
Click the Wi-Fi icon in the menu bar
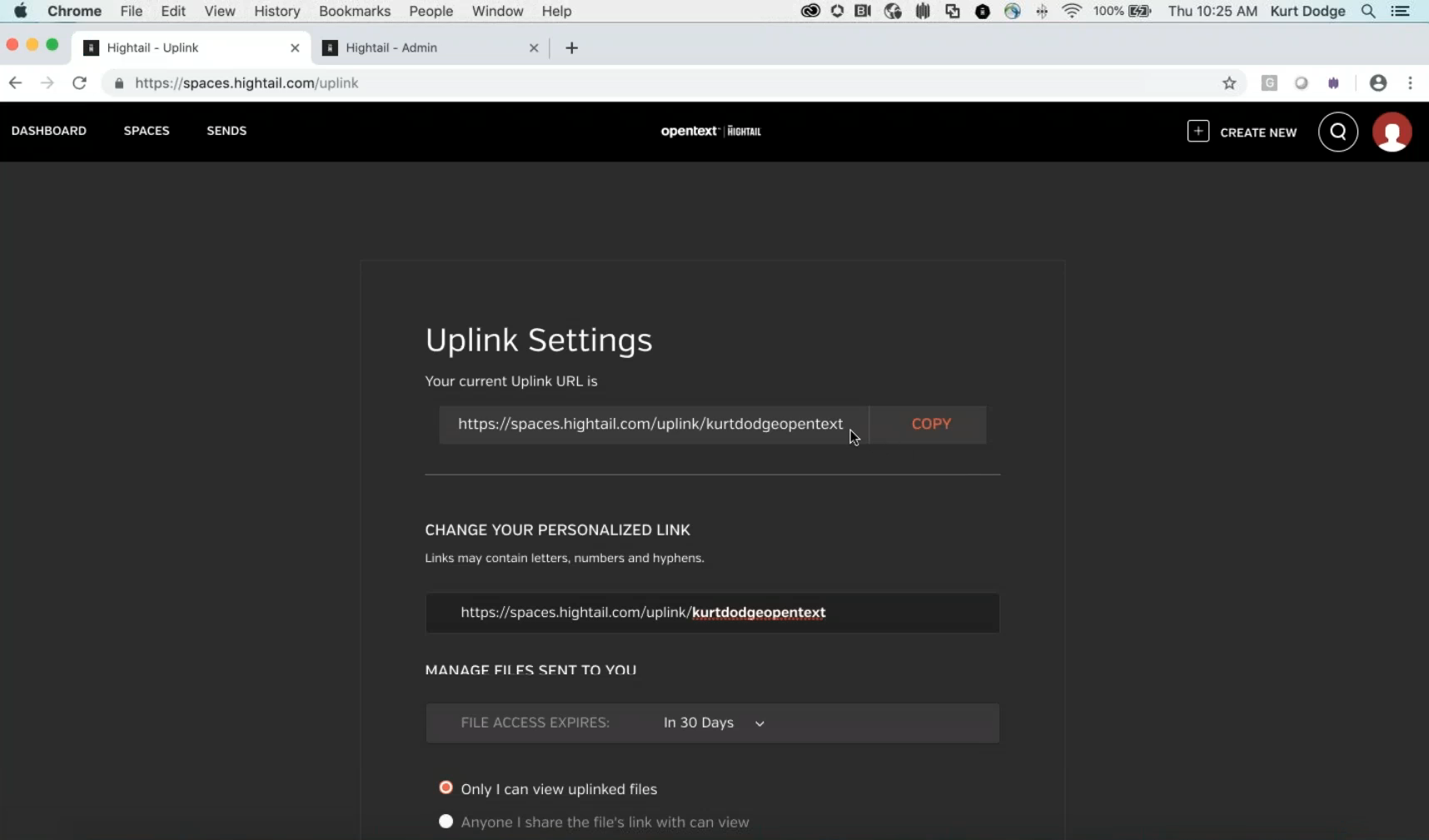(x=1072, y=11)
